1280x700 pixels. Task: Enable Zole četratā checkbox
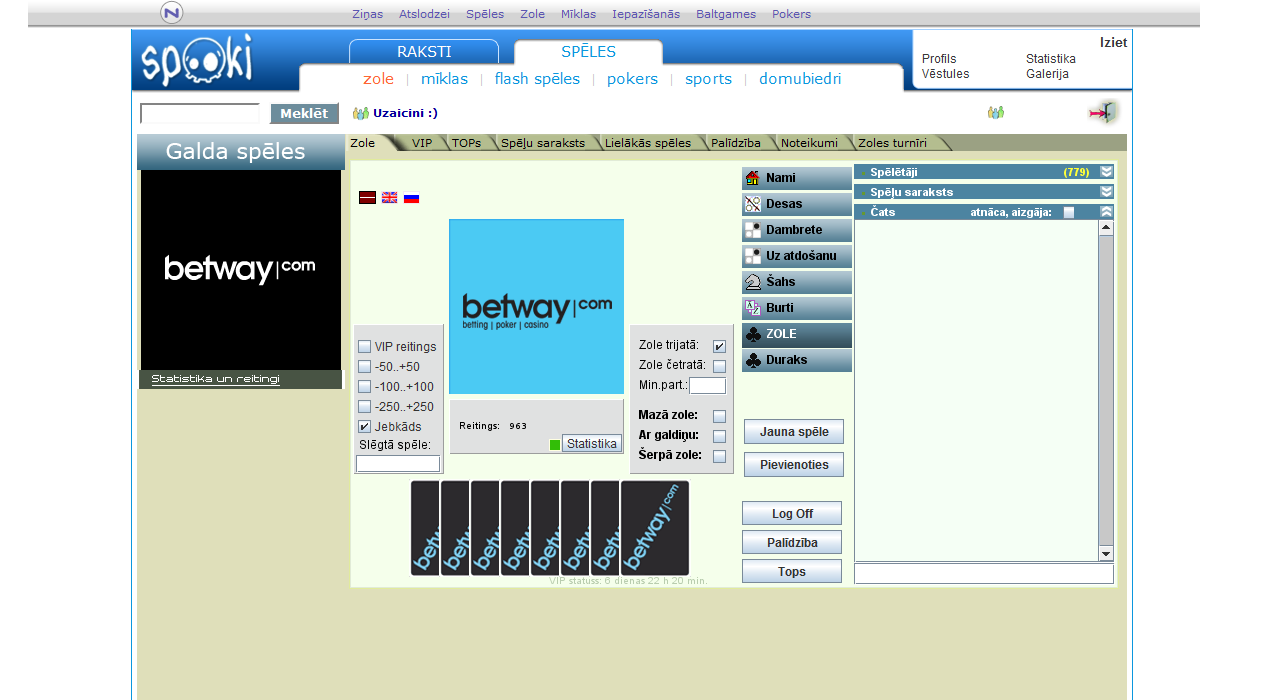(x=719, y=366)
